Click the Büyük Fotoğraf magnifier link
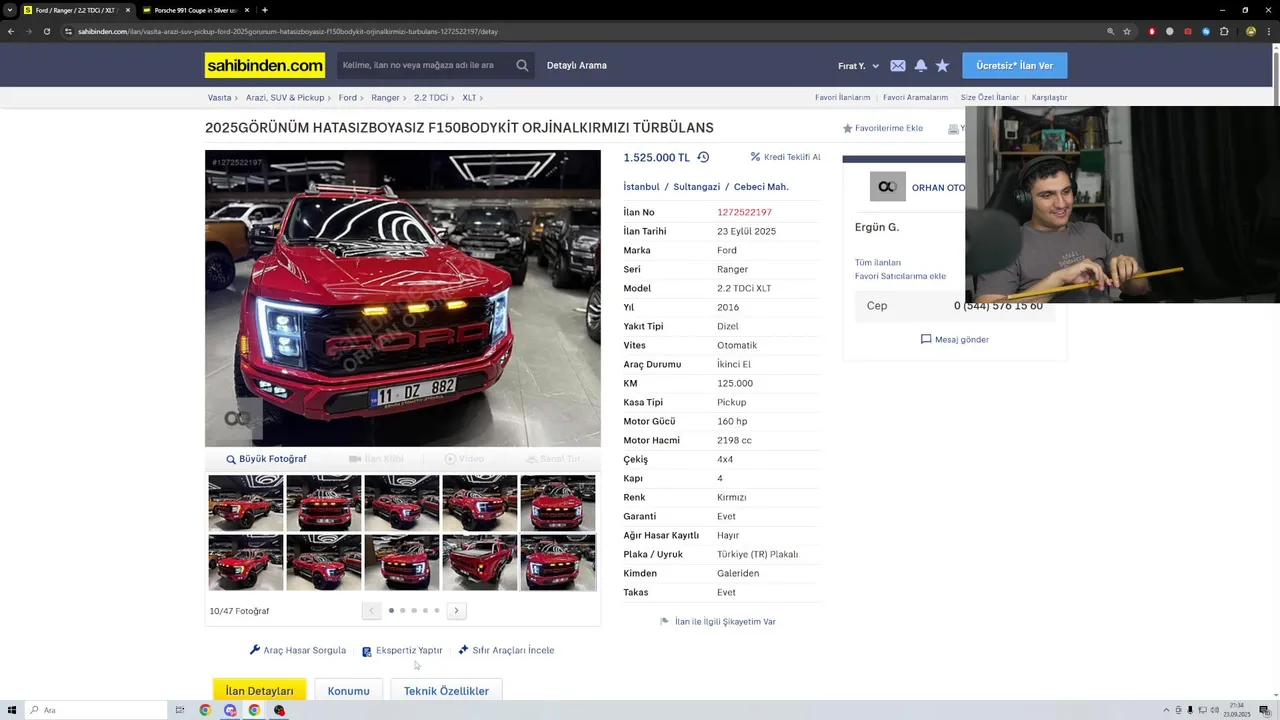 click(x=266, y=459)
